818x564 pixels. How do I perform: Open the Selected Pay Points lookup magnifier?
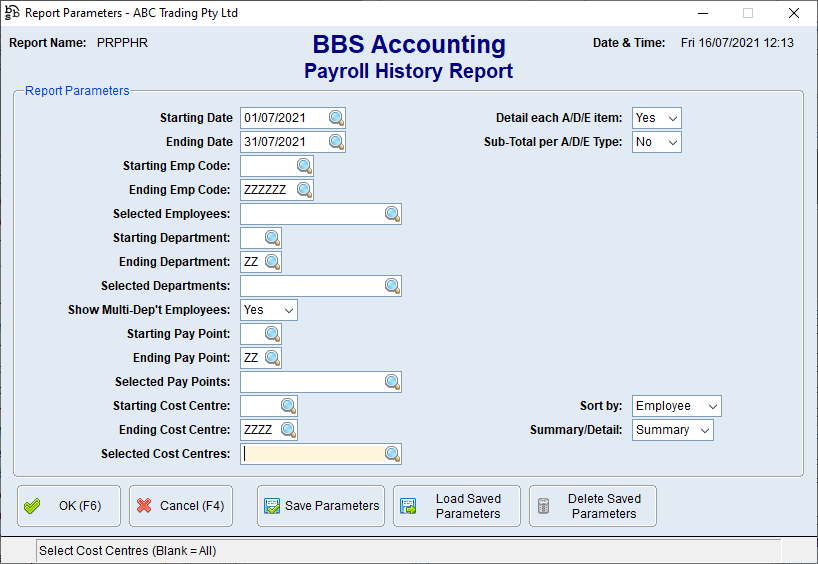point(392,382)
